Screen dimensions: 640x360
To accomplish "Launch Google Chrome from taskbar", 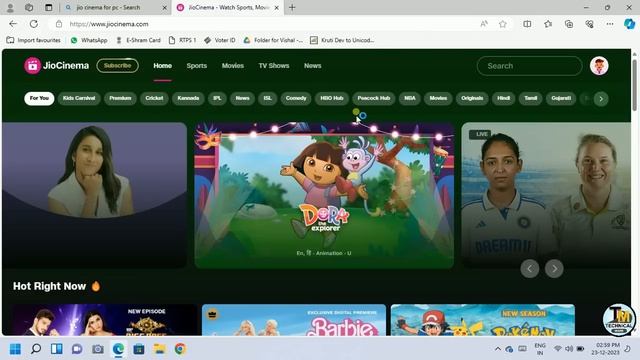I will pyautogui.click(x=180, y=349).
